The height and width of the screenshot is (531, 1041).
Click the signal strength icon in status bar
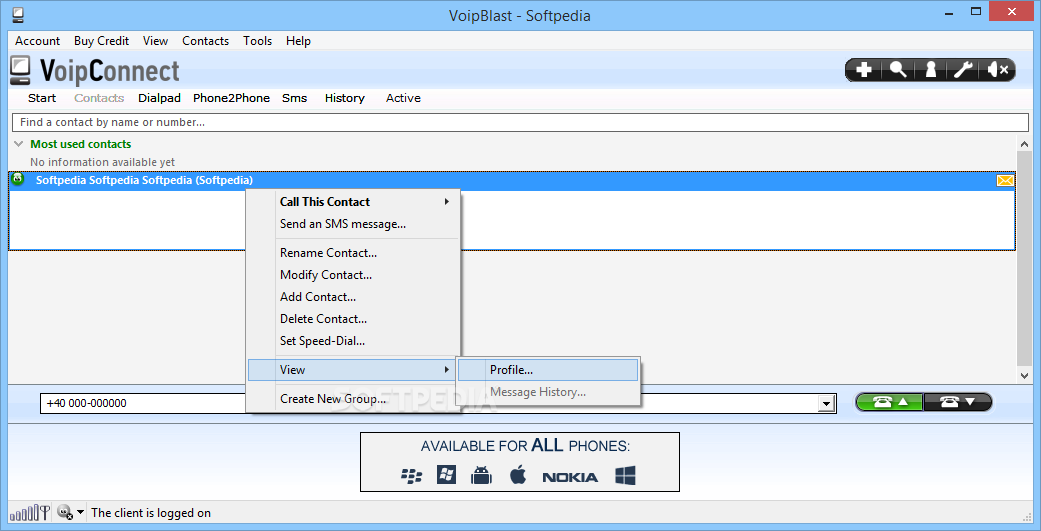[28, 512]
